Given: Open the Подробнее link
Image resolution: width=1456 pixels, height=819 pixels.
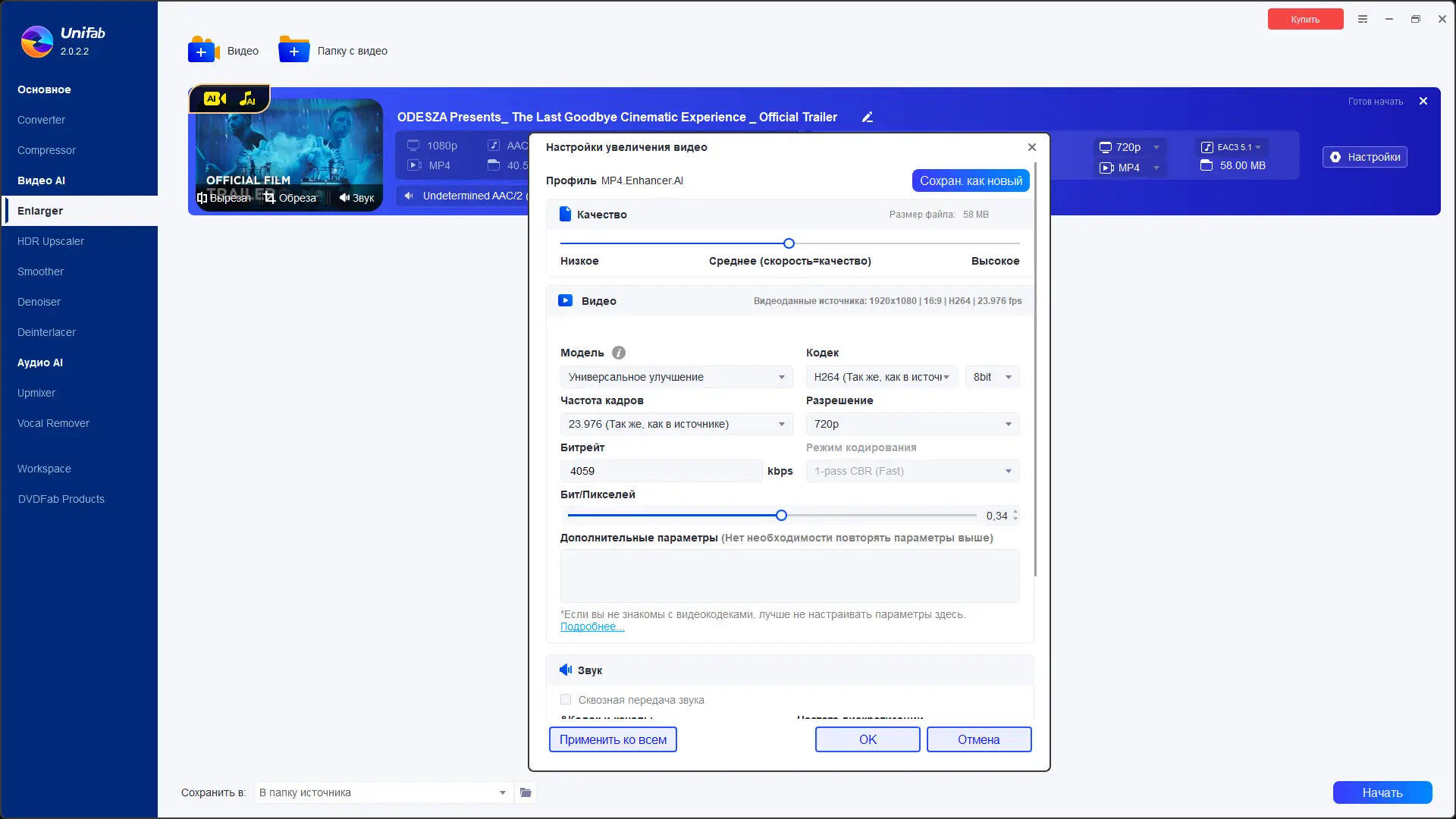Looking at the screenshot, I should pos(592,626).
